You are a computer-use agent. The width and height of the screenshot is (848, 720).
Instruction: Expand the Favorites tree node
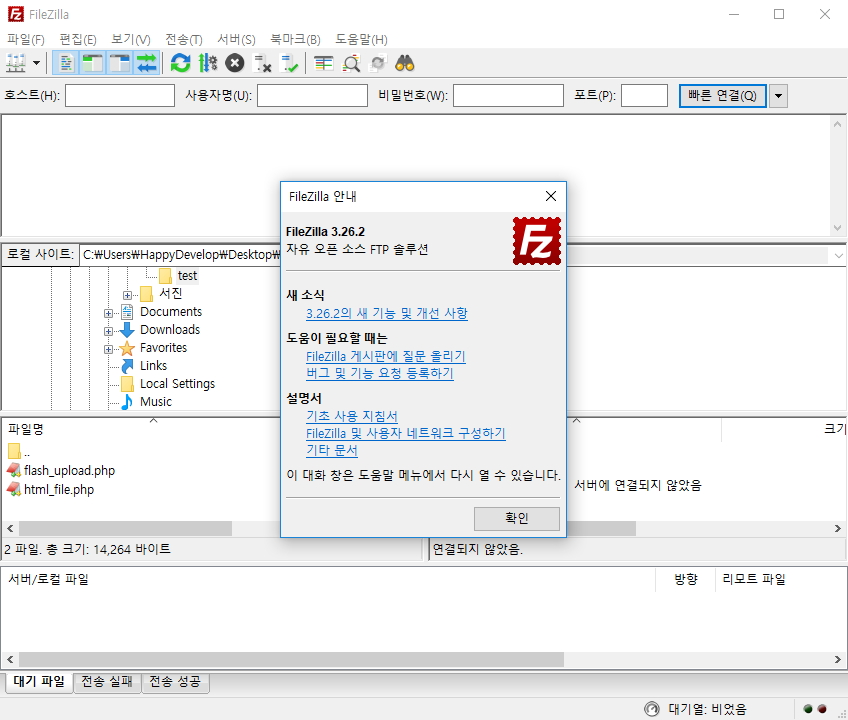[108, 349]
